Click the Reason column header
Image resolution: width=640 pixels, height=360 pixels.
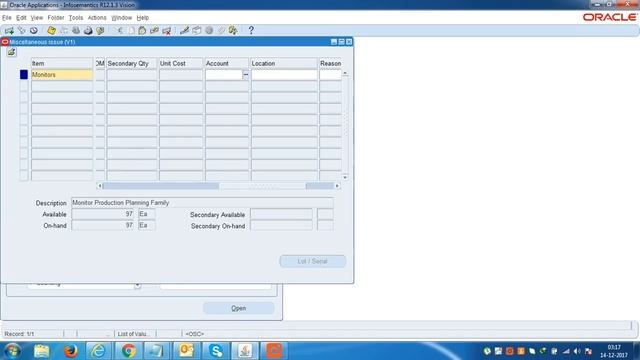point(330,63)
